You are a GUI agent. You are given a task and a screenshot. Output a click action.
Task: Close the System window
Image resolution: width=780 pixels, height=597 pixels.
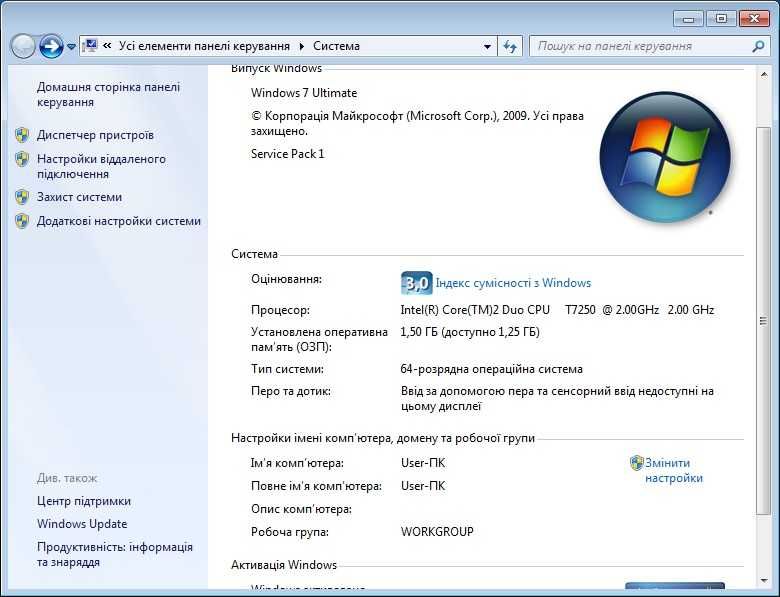pyautogui.click(x=754, y=19)
